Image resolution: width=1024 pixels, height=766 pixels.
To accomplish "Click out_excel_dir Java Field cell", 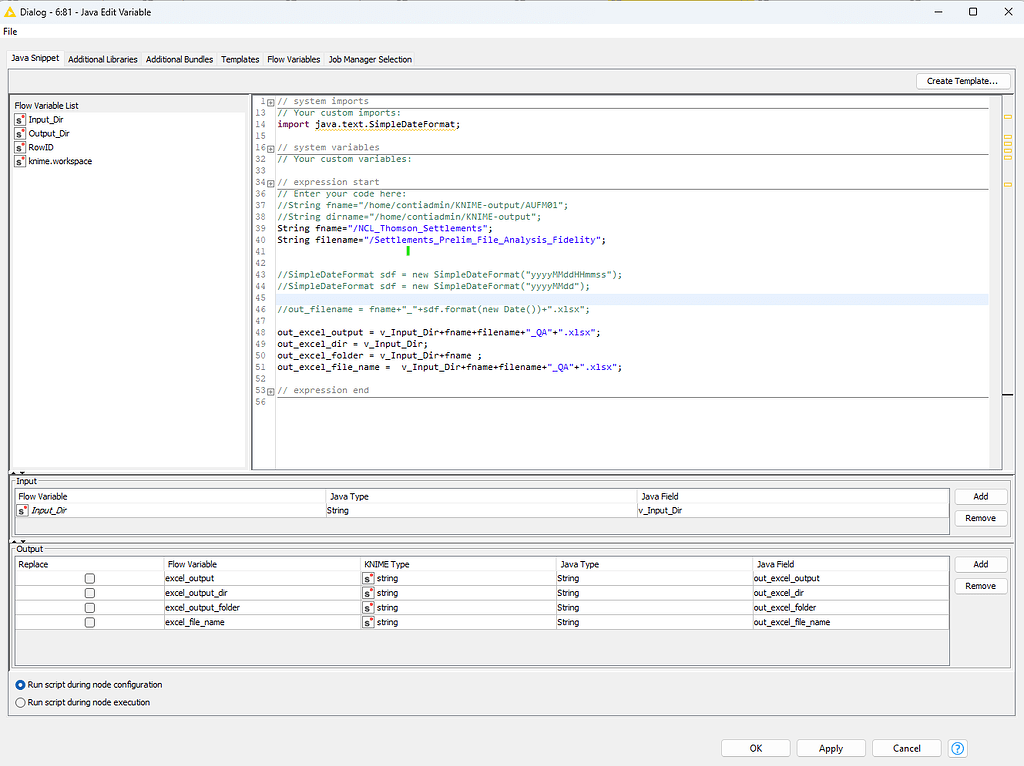I will 850,593.
